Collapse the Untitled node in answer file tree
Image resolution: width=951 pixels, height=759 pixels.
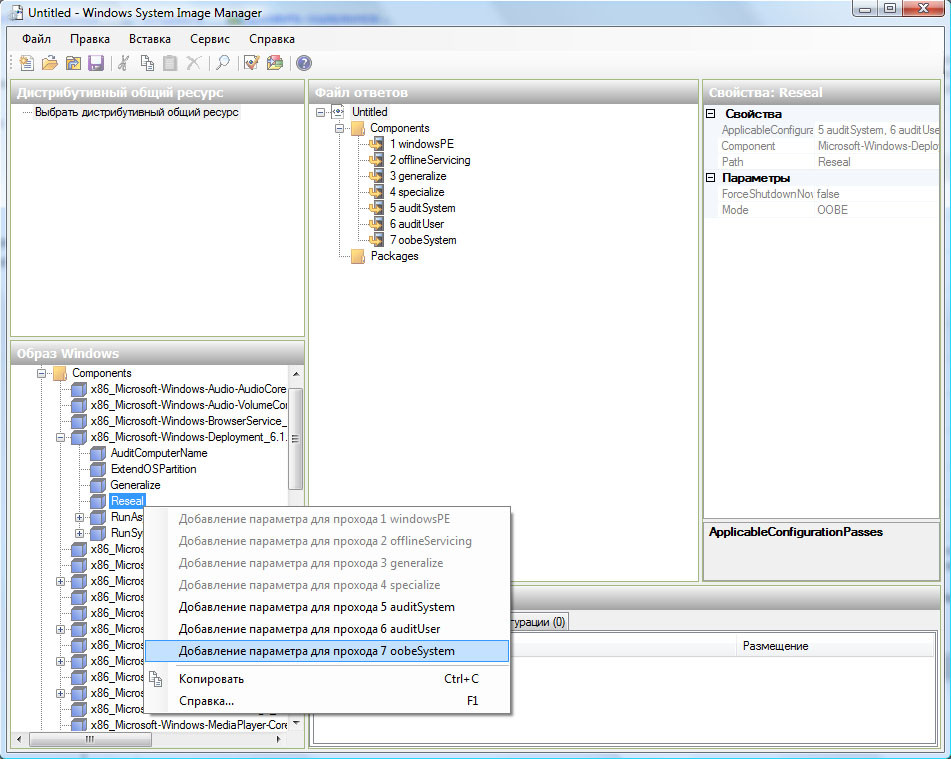(321, 112)
